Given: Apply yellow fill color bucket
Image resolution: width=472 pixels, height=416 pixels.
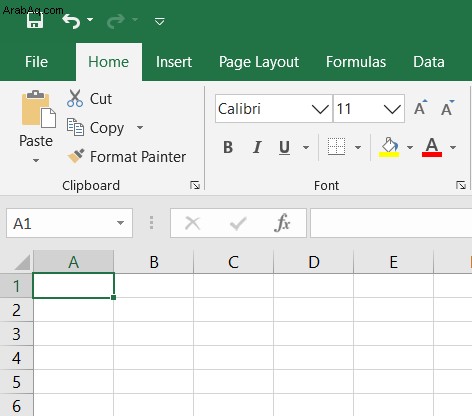Looking at the screenshot, I should tap(389, 147).
